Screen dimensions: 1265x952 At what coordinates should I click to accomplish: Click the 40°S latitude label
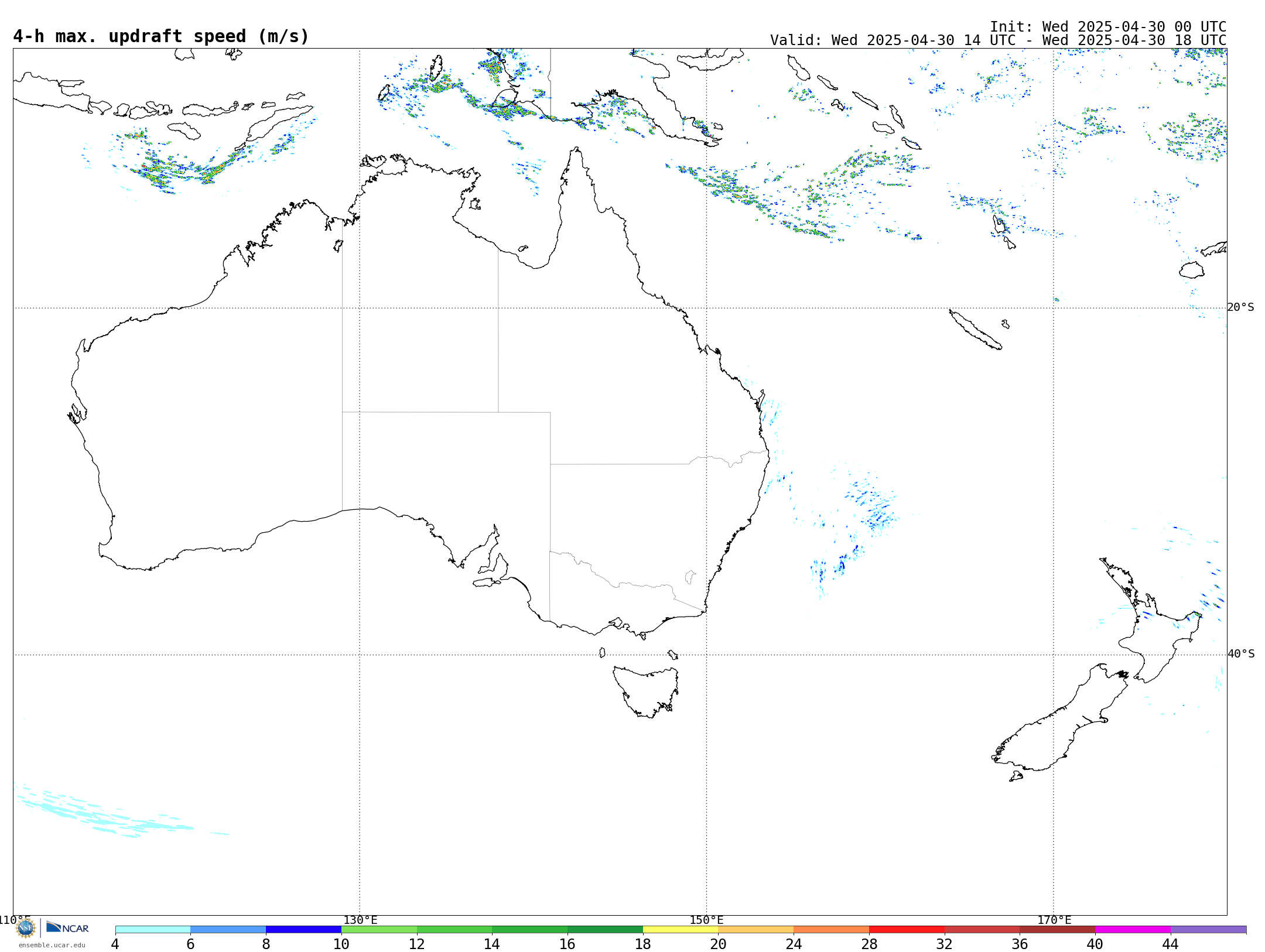[1240, 654]
